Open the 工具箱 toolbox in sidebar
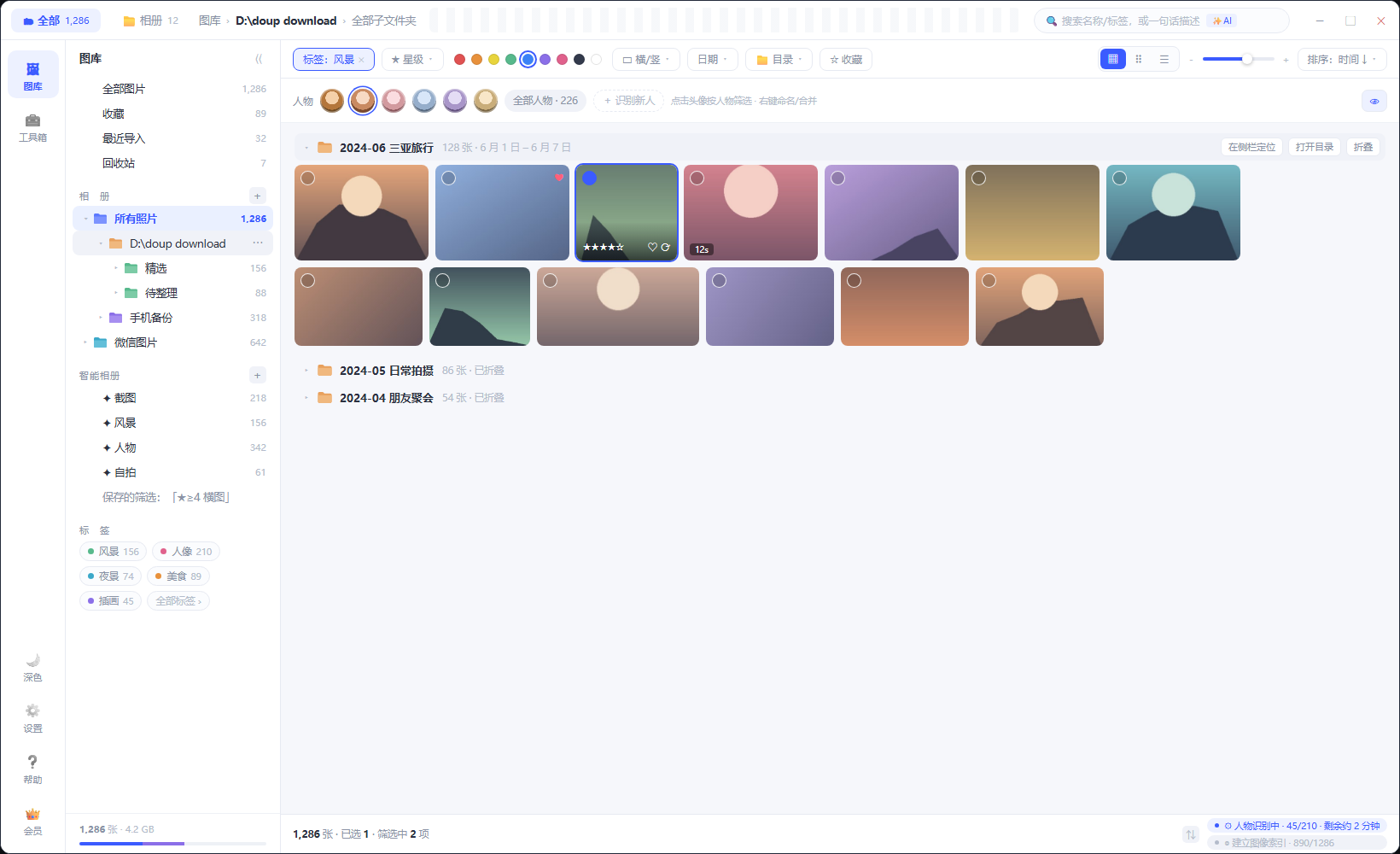The height and width of the screenshot is (854, 1400). click(32, 127)
